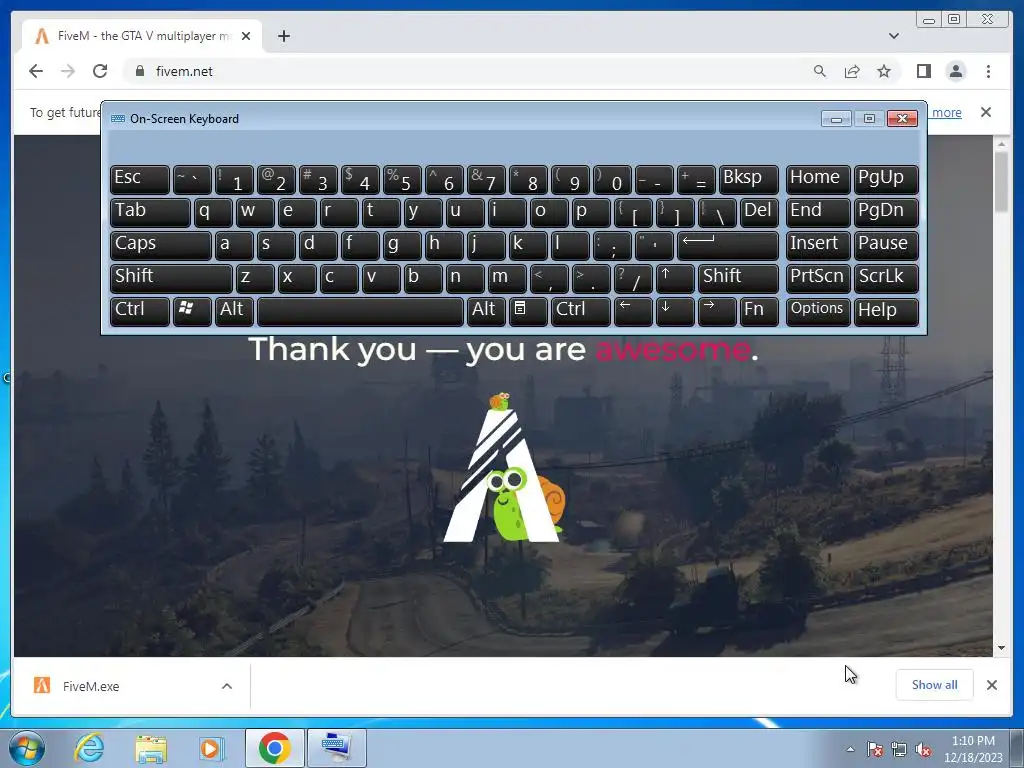Open Windows Explorer from taskbar
1024x768 pixels.
pyautogui.click(x=151, y=748)
